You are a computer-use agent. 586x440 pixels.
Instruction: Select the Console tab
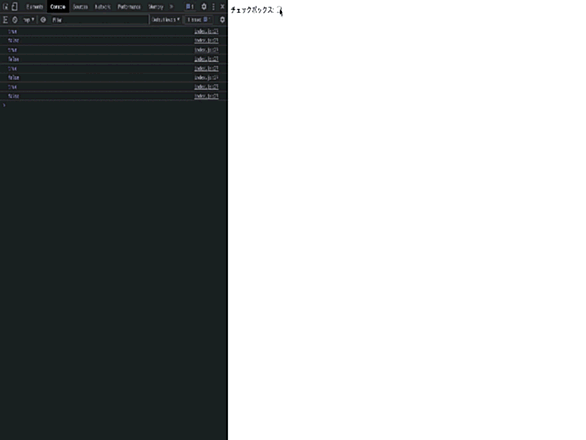point(58,7)
